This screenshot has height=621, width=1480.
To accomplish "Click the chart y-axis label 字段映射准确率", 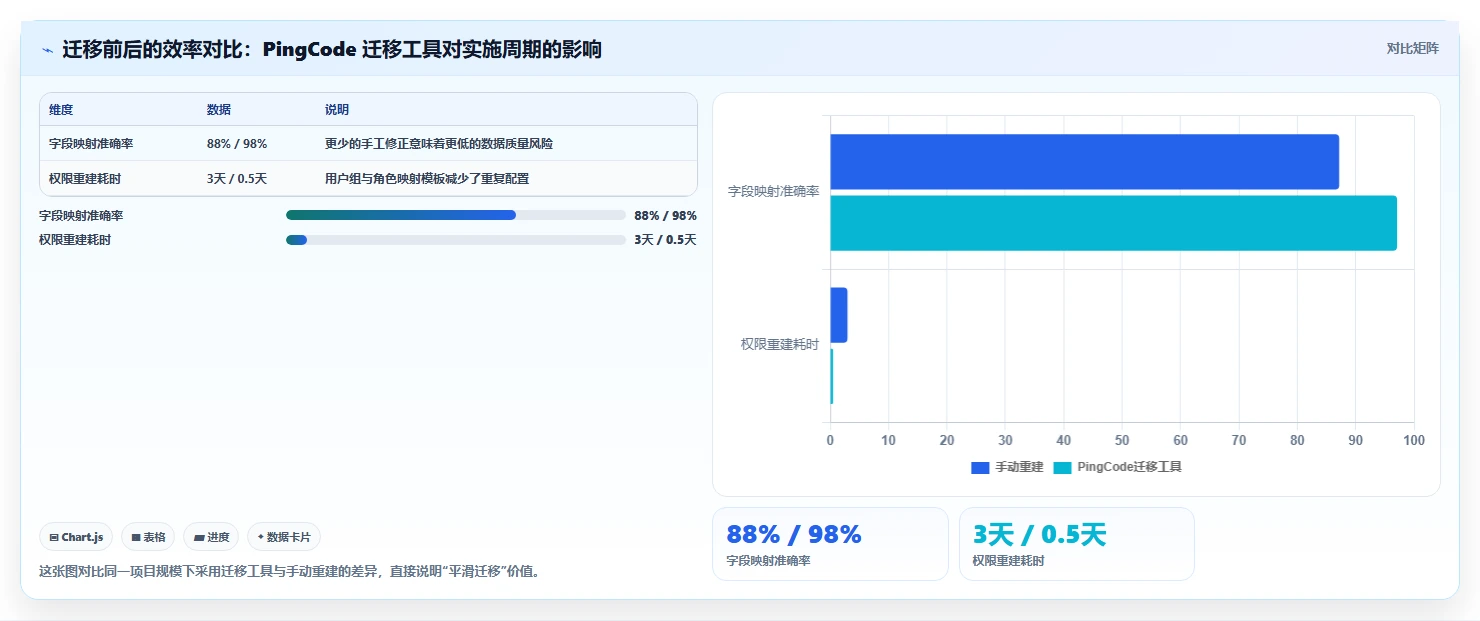I will [773, 191].
